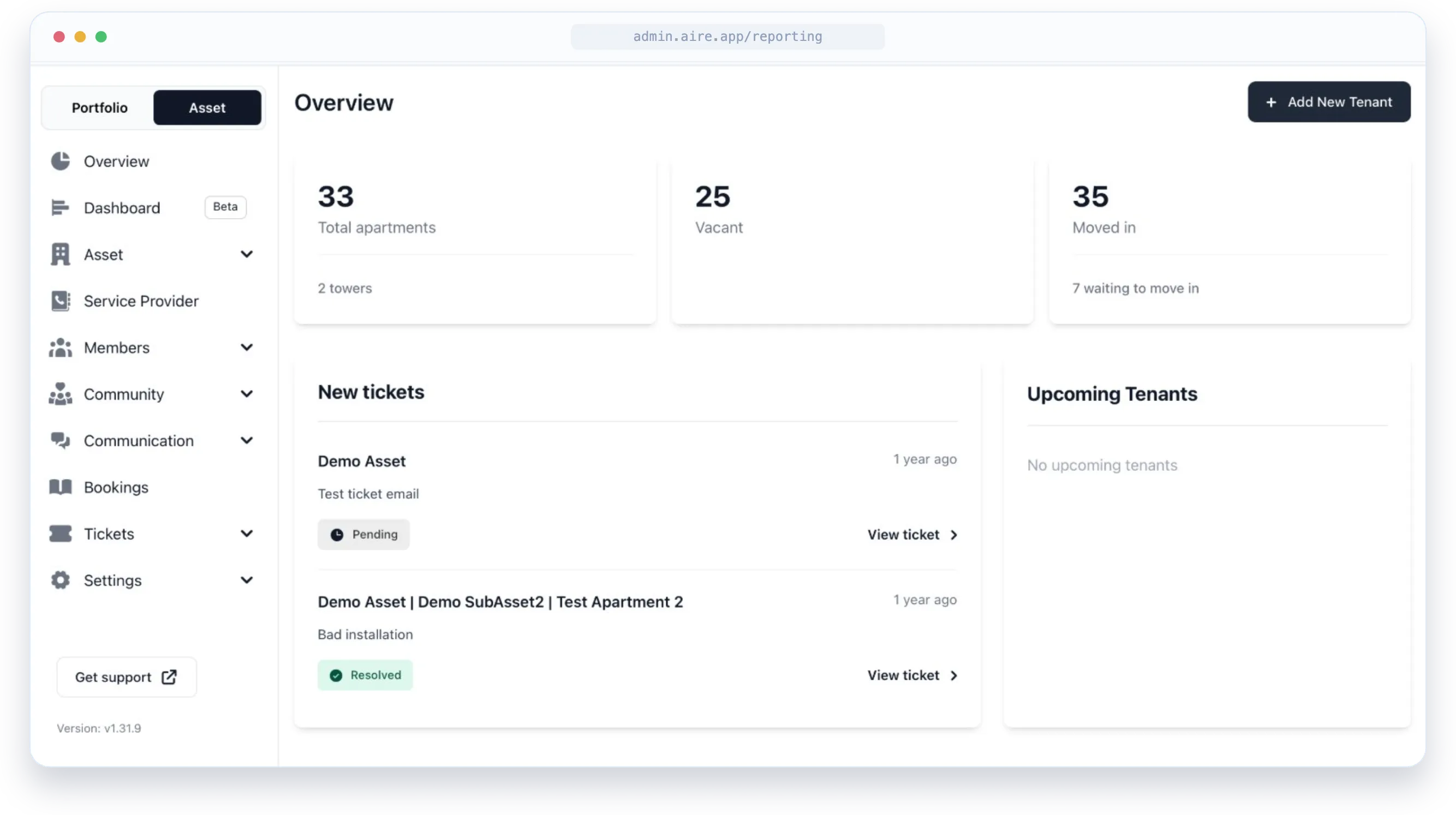Image resolution: width=1456 pixels, height=815 pixels.
Task: Click the admin.aire.app/reporting address bar
Action: pyautogui.click(x=727, y=37)
